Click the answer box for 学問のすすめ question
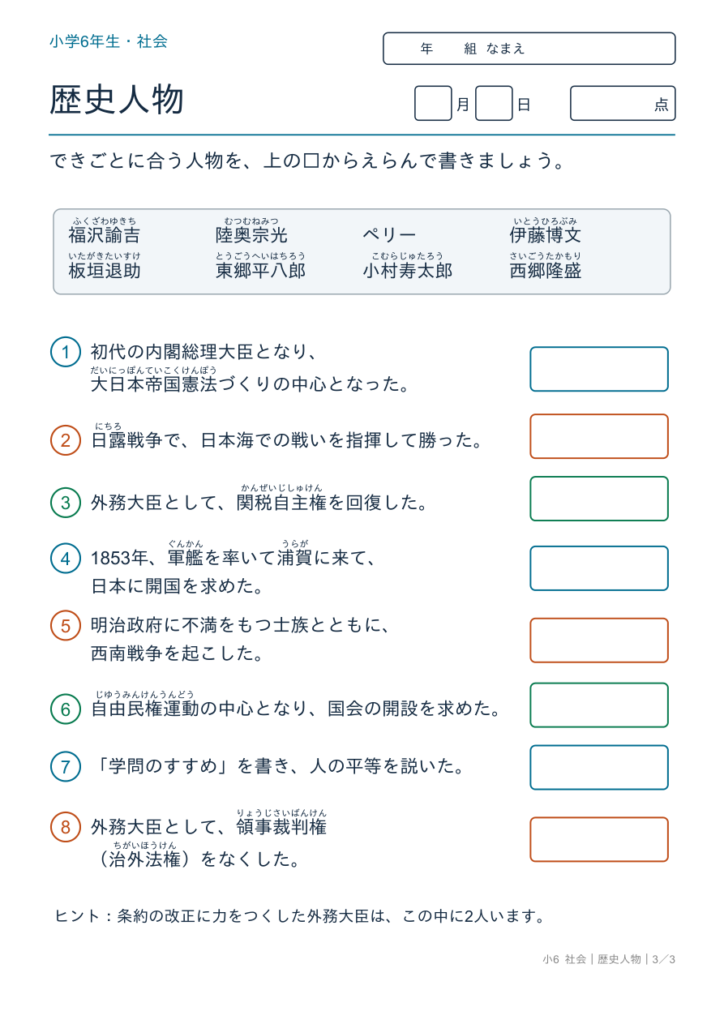Screen dimensions: 724x1024 (599, 767)
